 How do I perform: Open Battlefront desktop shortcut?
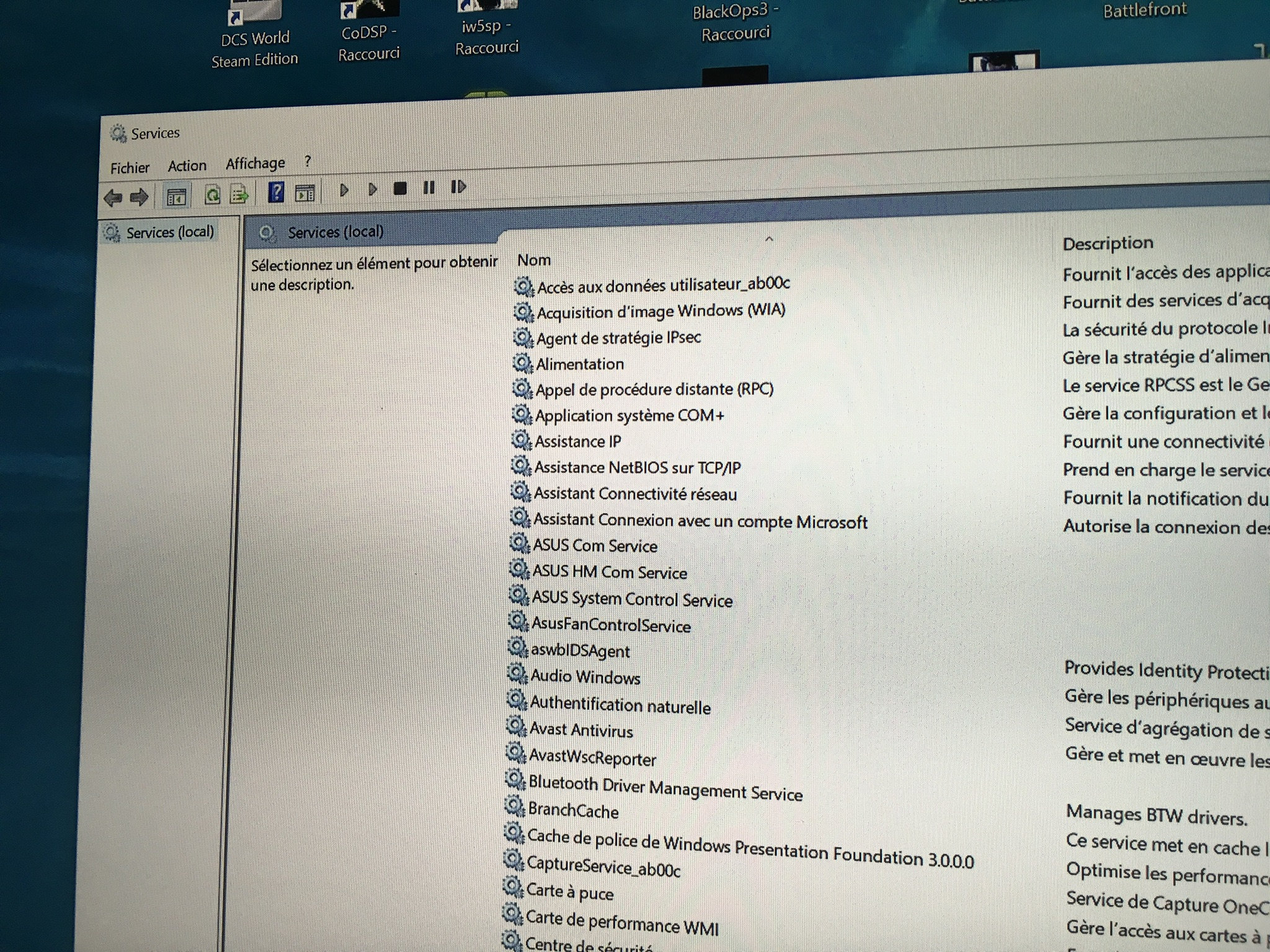[1145, 9]
